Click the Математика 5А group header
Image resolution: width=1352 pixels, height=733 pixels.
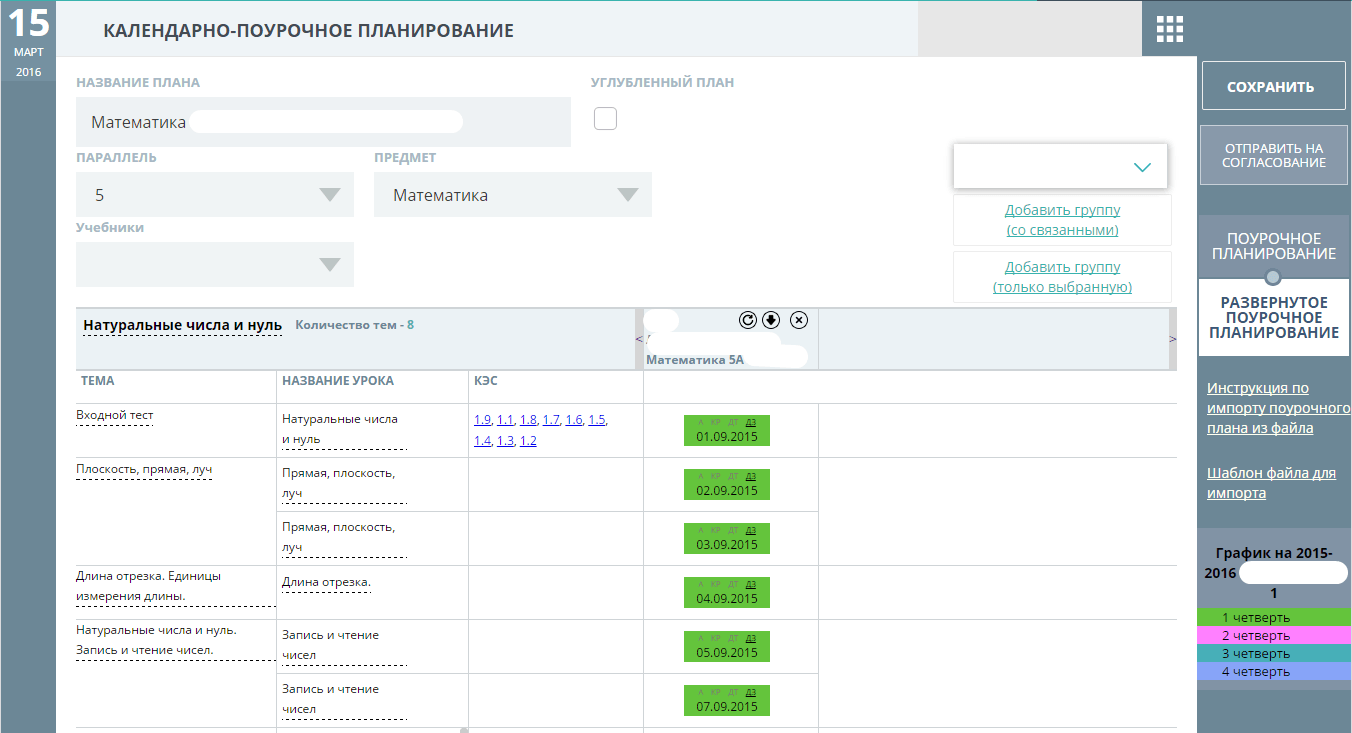coord(695,358)
